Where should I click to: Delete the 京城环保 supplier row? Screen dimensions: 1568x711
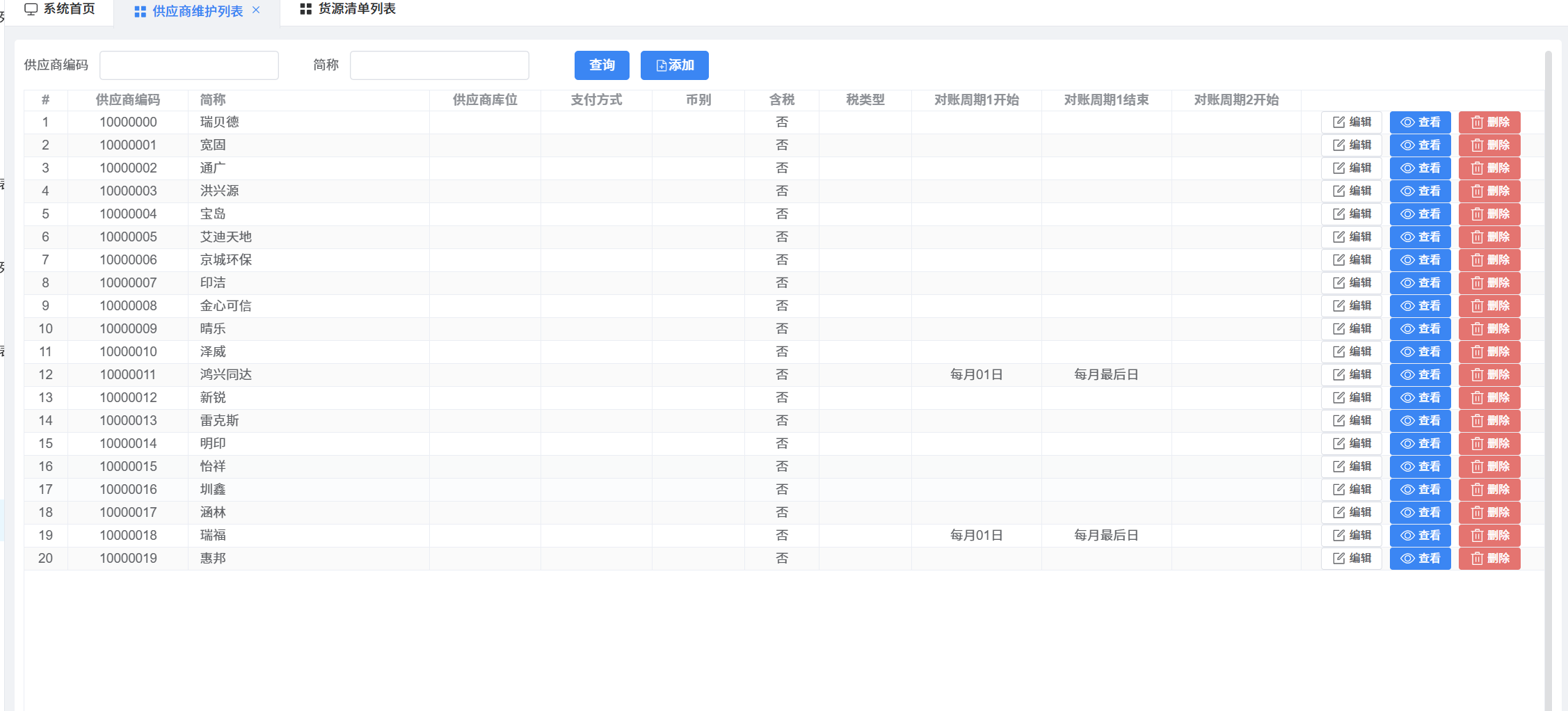click(1489, 260)
